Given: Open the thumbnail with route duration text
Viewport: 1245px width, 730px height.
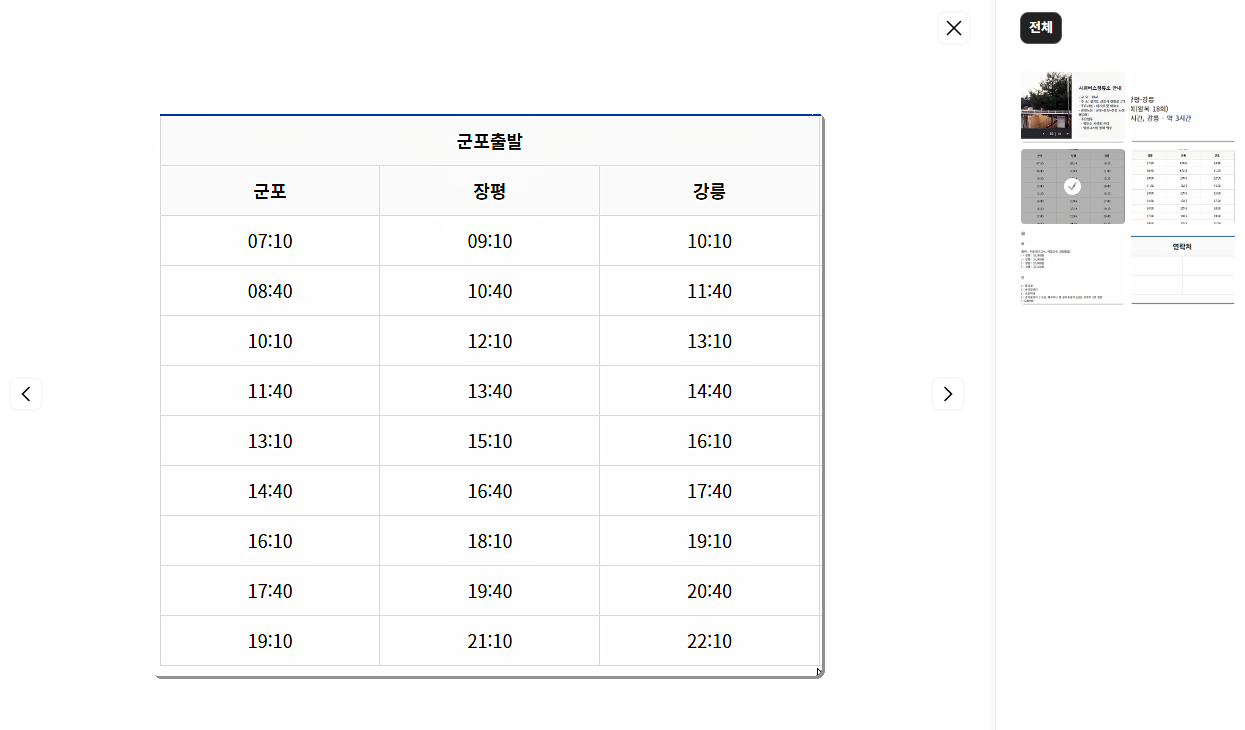Looking at the screenshot, I should tap(1183, 106).
